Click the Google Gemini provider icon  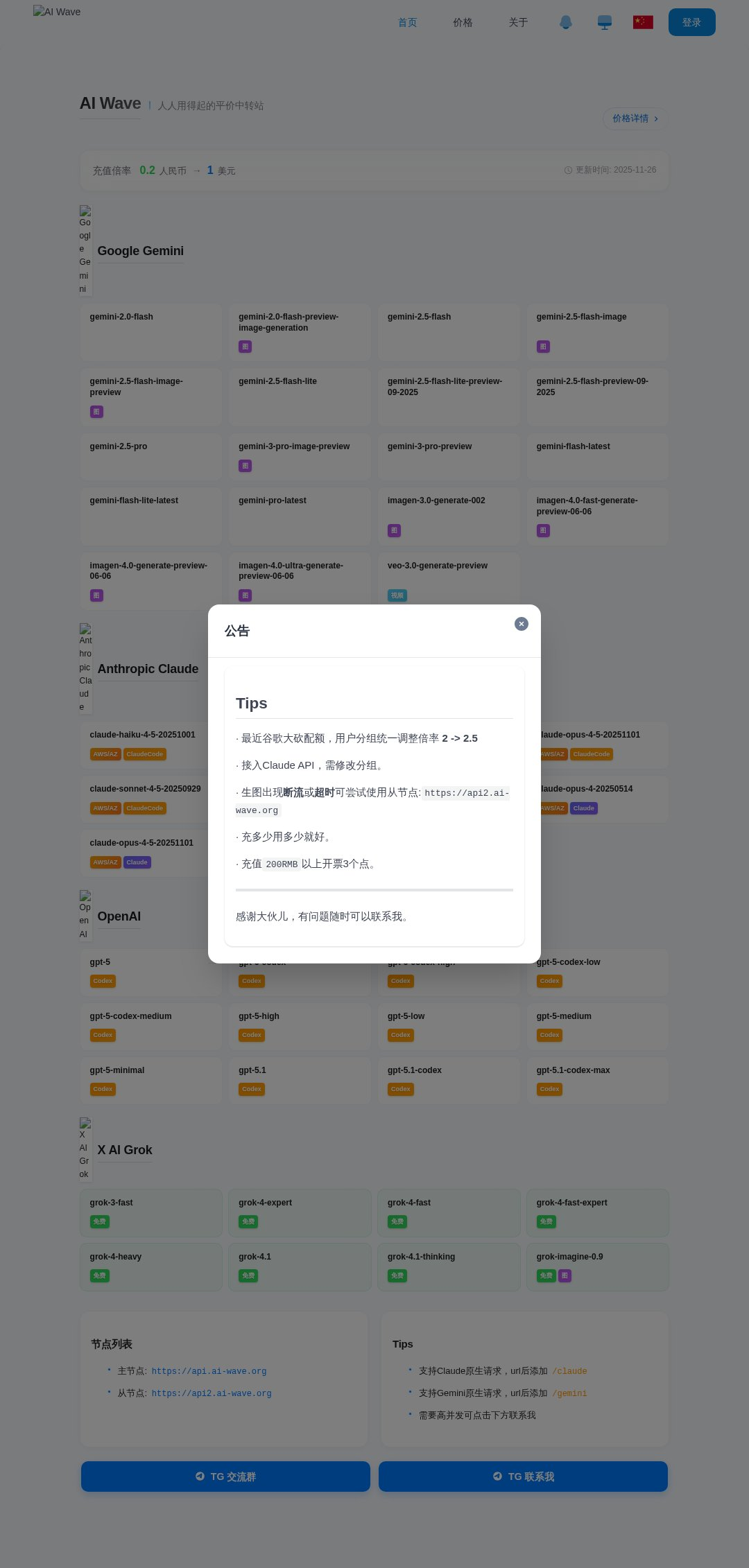85,251
